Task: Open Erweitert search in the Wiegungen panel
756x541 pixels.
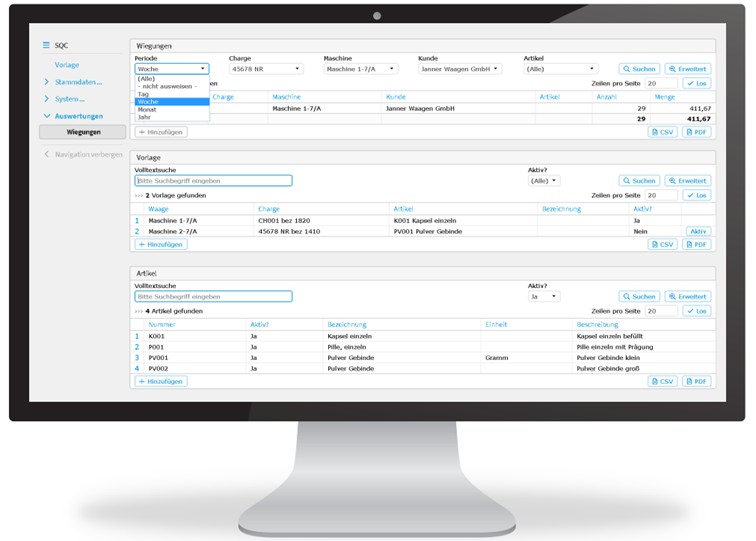Action: [687, 69]
